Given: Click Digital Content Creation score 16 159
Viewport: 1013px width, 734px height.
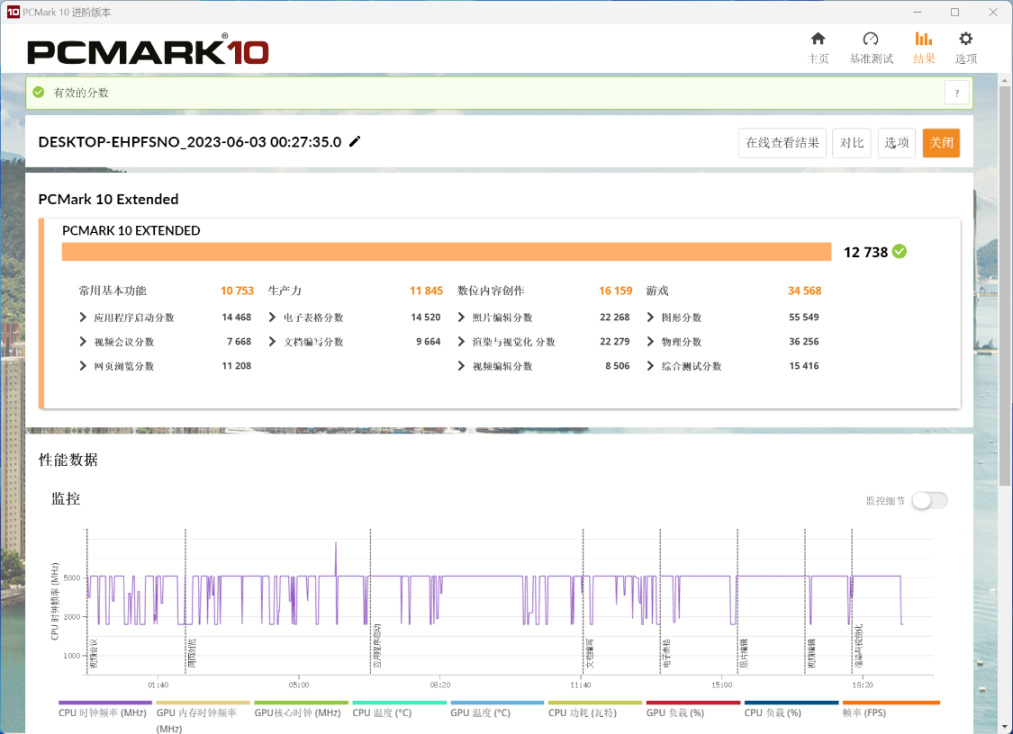Looking at the screenshot, I should pos(616,291).
